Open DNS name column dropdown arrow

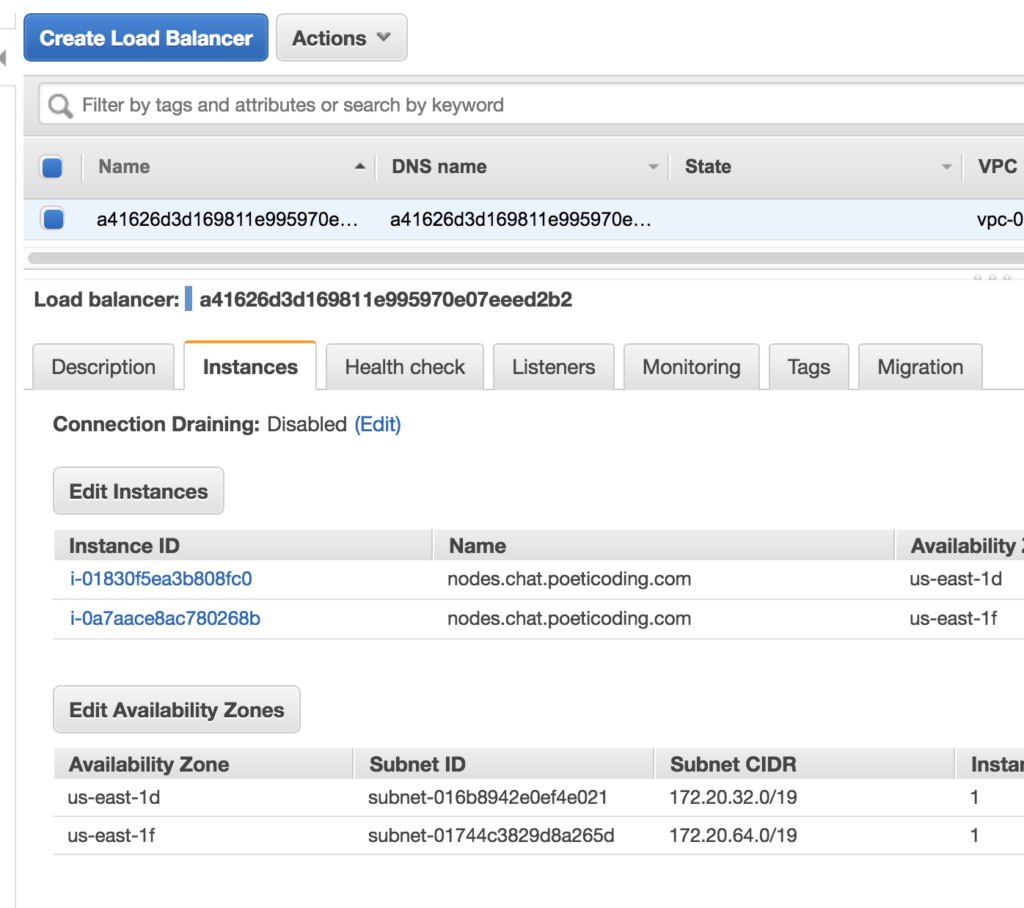[653, 167]
